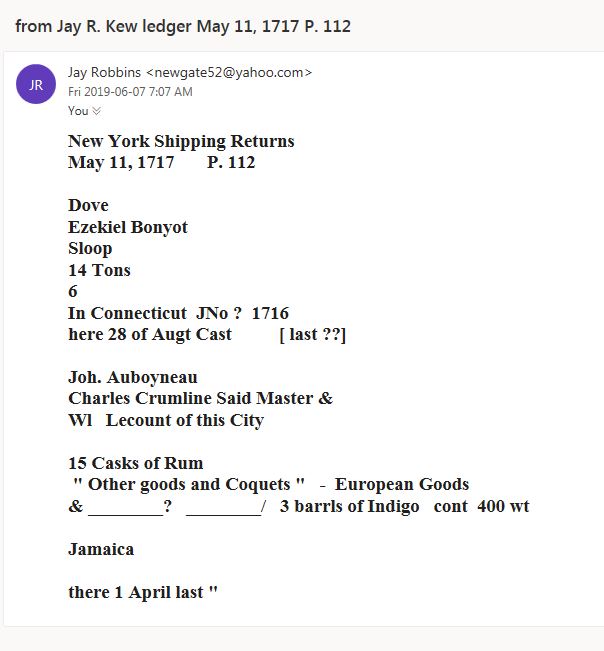
Task: Click the 15 Casks of Rum line
Action: (x=136, y=463)
